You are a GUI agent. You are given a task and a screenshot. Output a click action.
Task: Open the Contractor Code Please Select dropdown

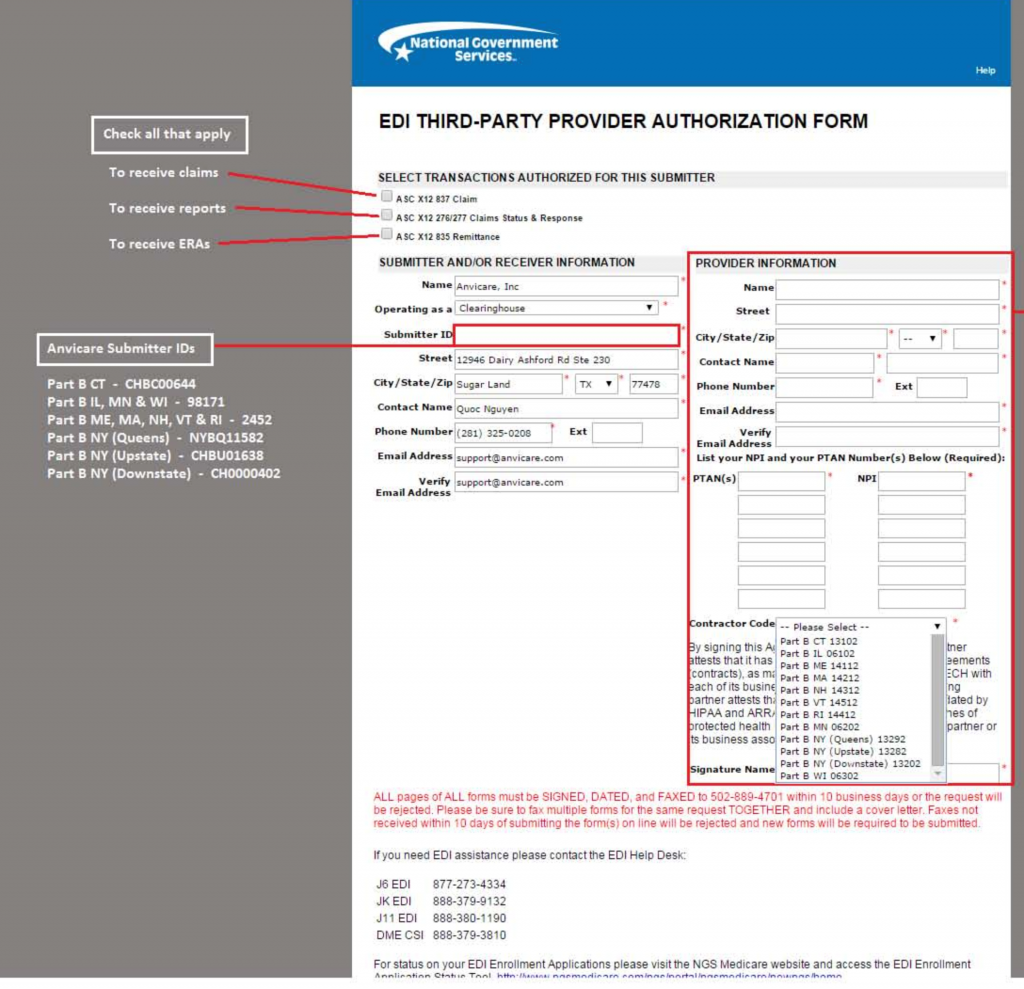860,626
